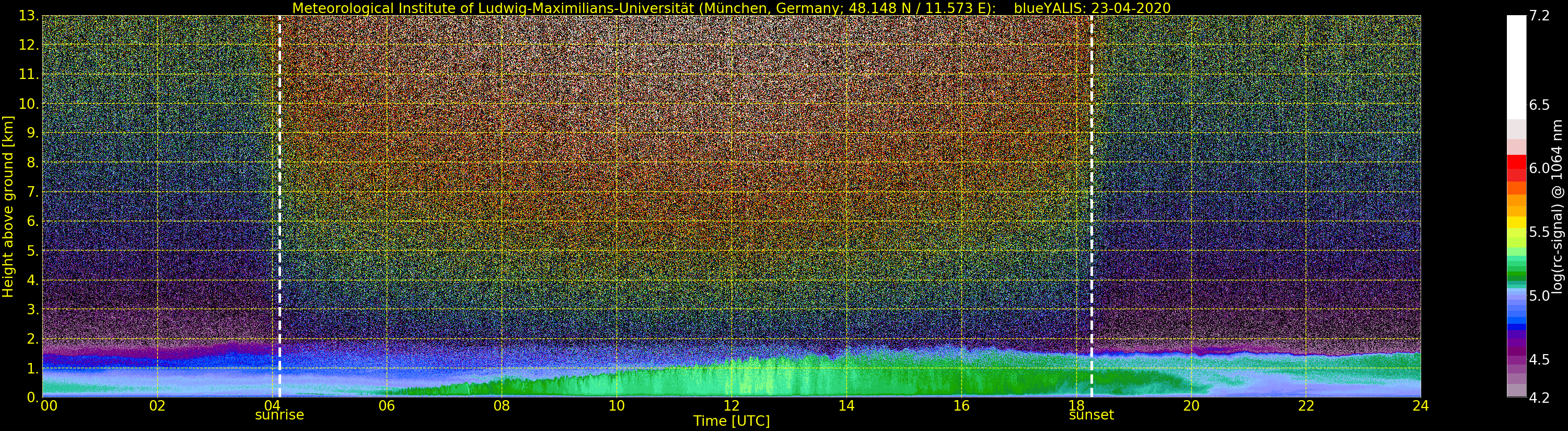Viewport: 1568px width, 431px height.
Task: Click the '22' tick on the time axis
Action: [x=1306, y=406]
